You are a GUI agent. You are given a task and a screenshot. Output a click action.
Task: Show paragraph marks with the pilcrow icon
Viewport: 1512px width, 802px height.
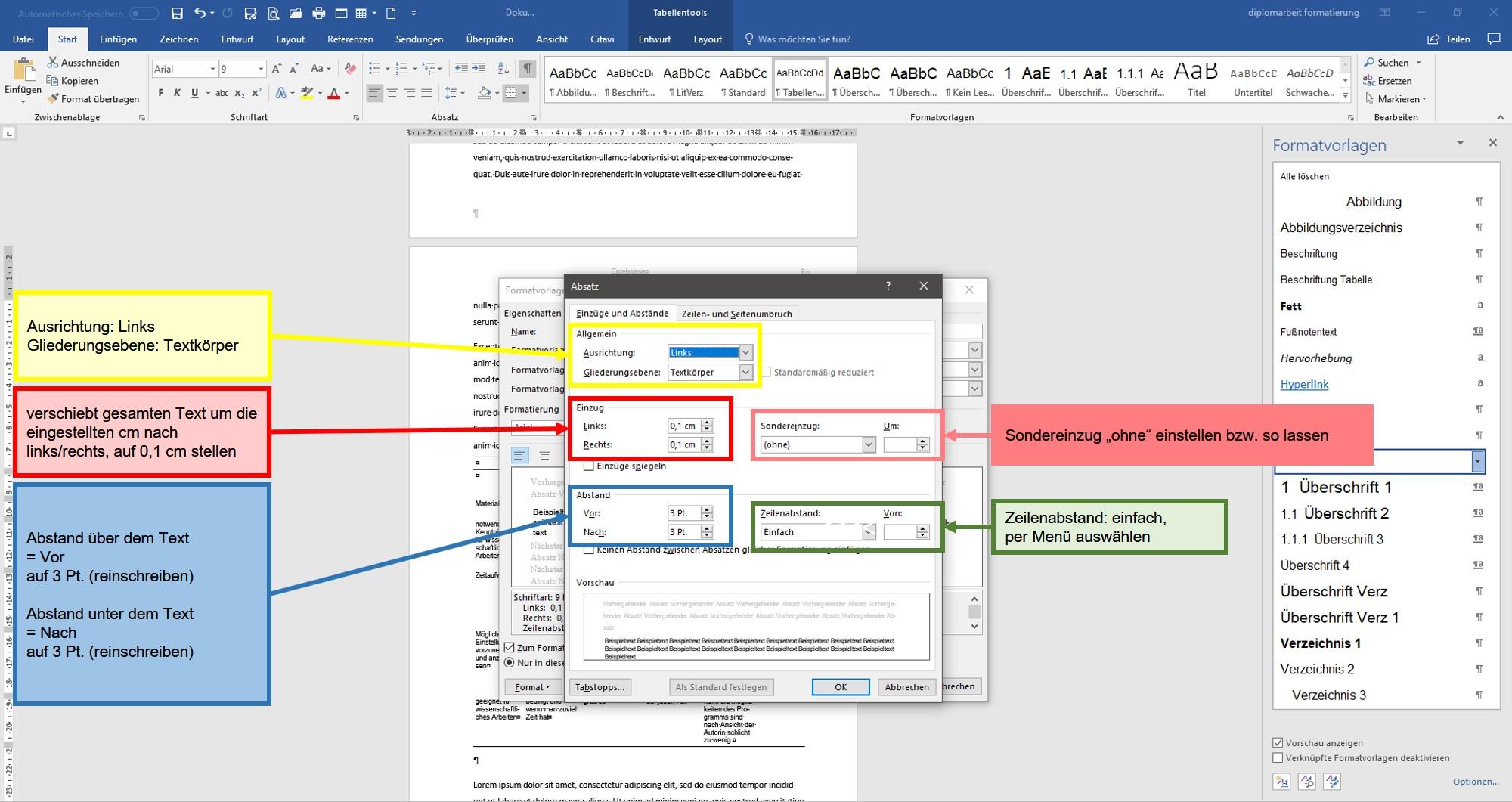(x=528, y=69)
